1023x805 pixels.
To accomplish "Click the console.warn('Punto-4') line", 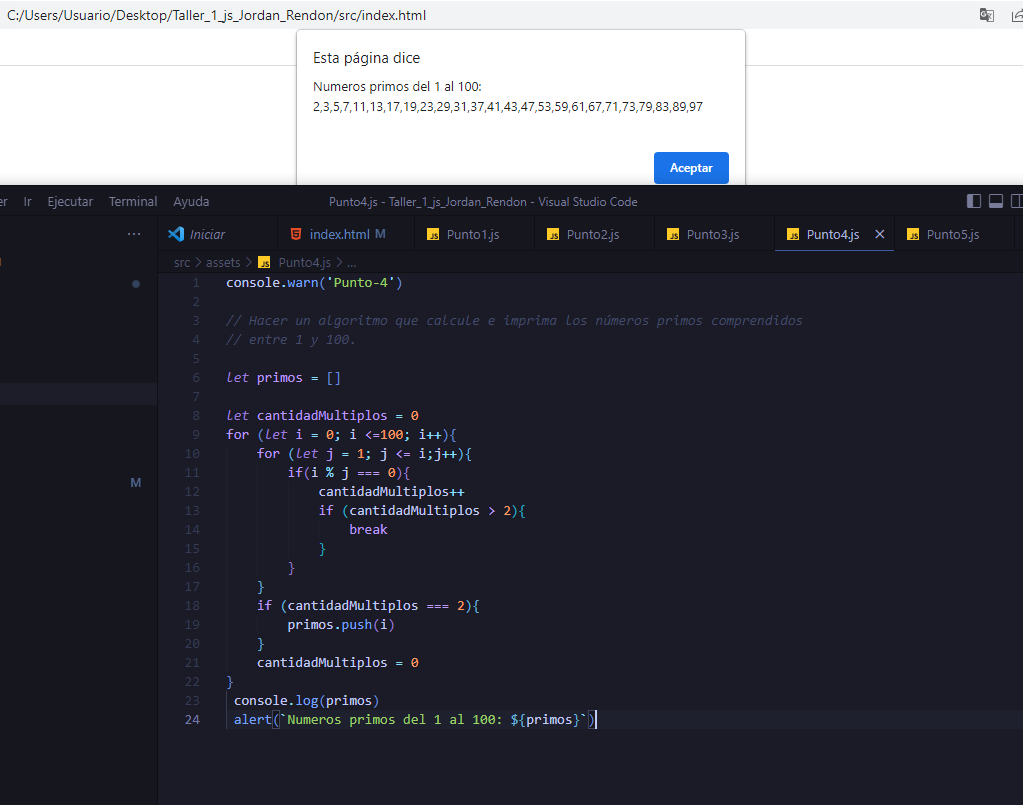I will point(314,282).
